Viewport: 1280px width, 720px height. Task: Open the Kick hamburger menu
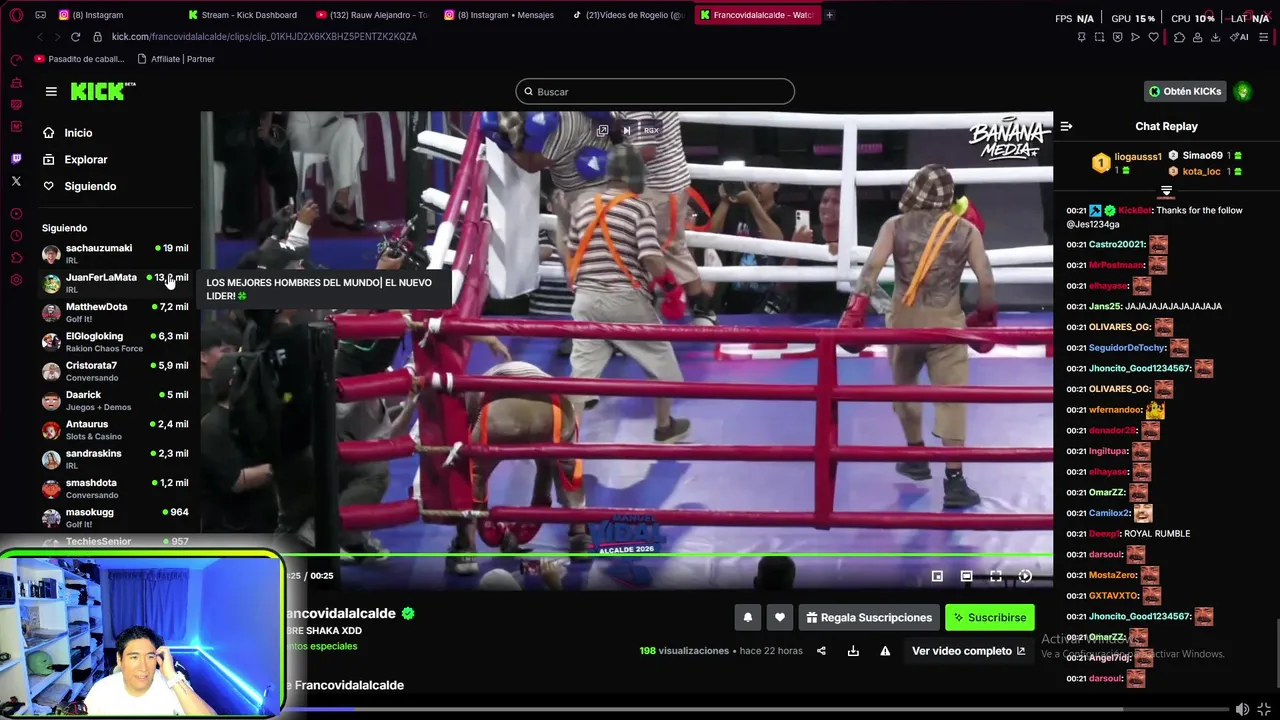[x=51, y=91]
